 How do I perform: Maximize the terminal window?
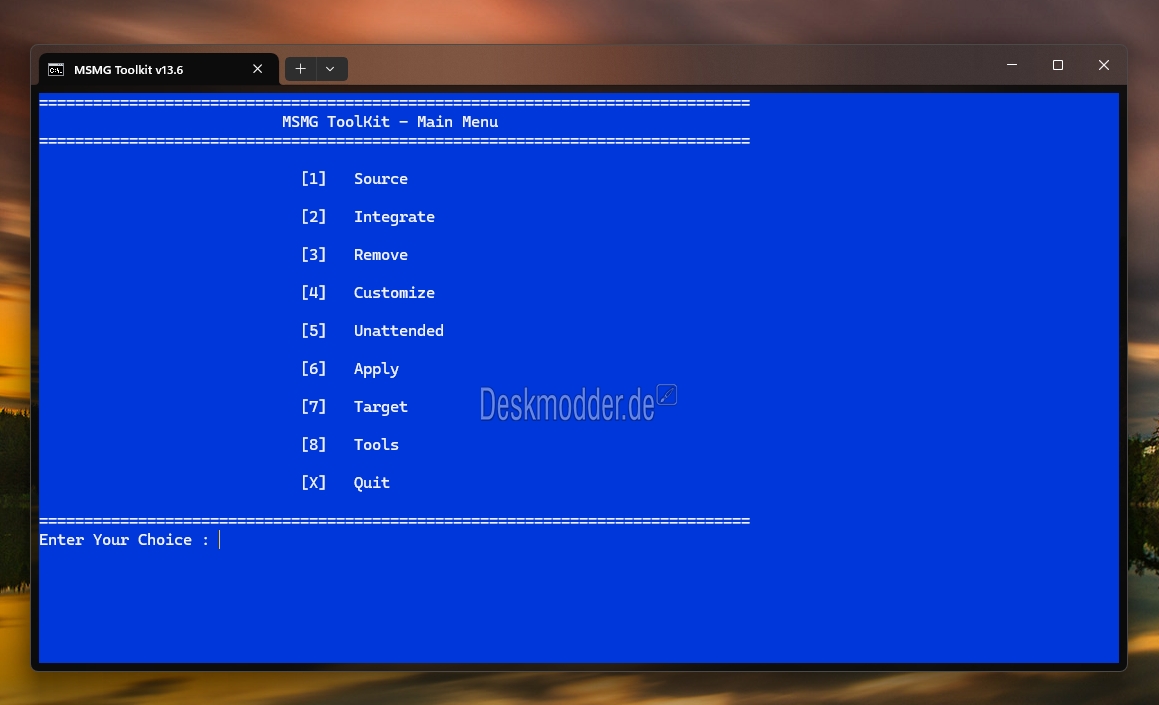(1058, 65)
